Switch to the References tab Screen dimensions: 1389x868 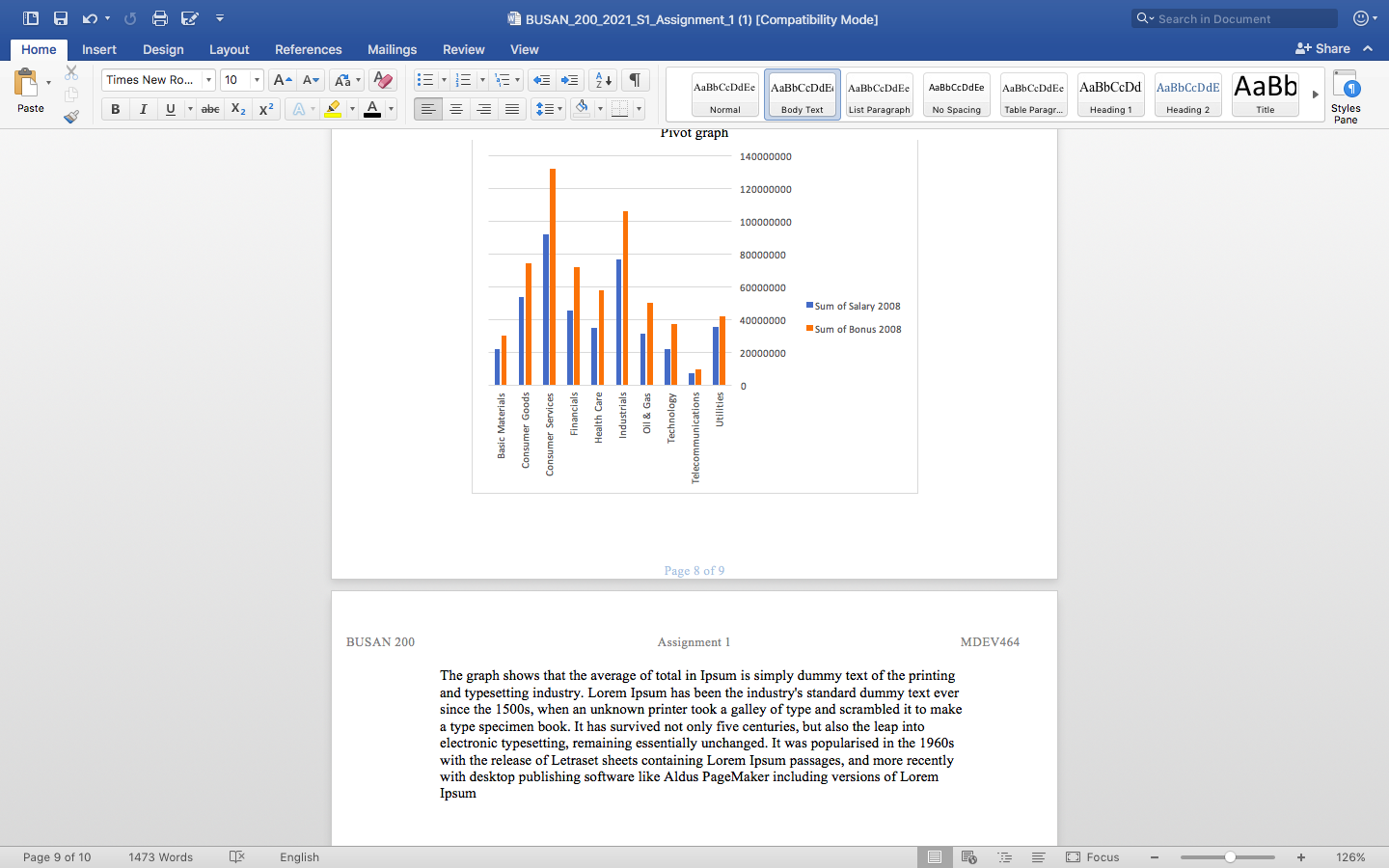[x=308, y=49]
